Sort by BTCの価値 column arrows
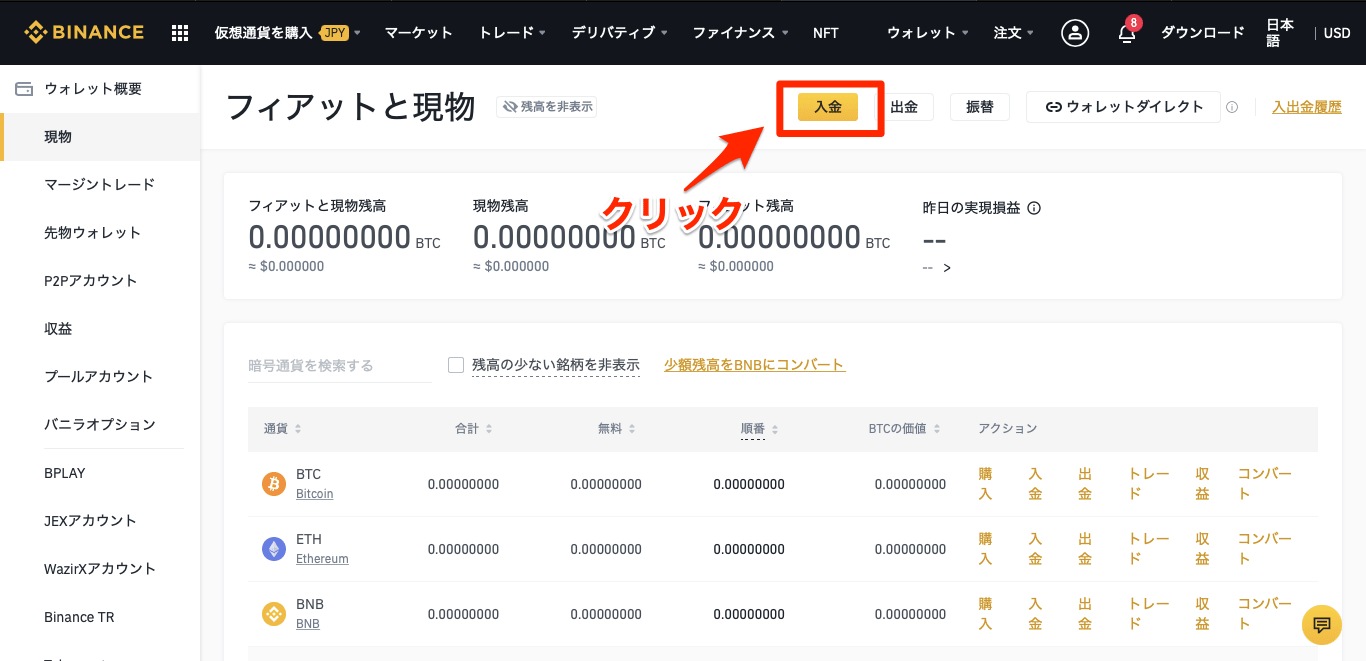Image resolution: width=1366 pixels, height=661 pixels. 937,429
